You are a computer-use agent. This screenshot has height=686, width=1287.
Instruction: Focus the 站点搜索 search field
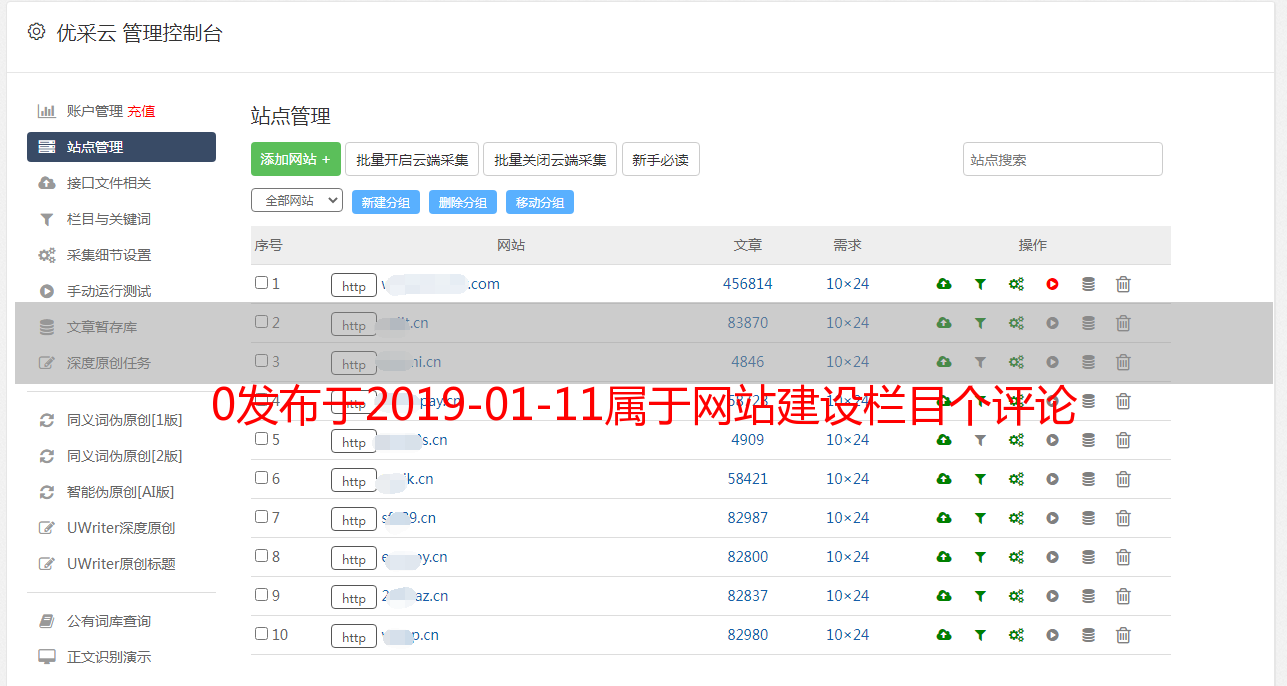coord(1063,159)
